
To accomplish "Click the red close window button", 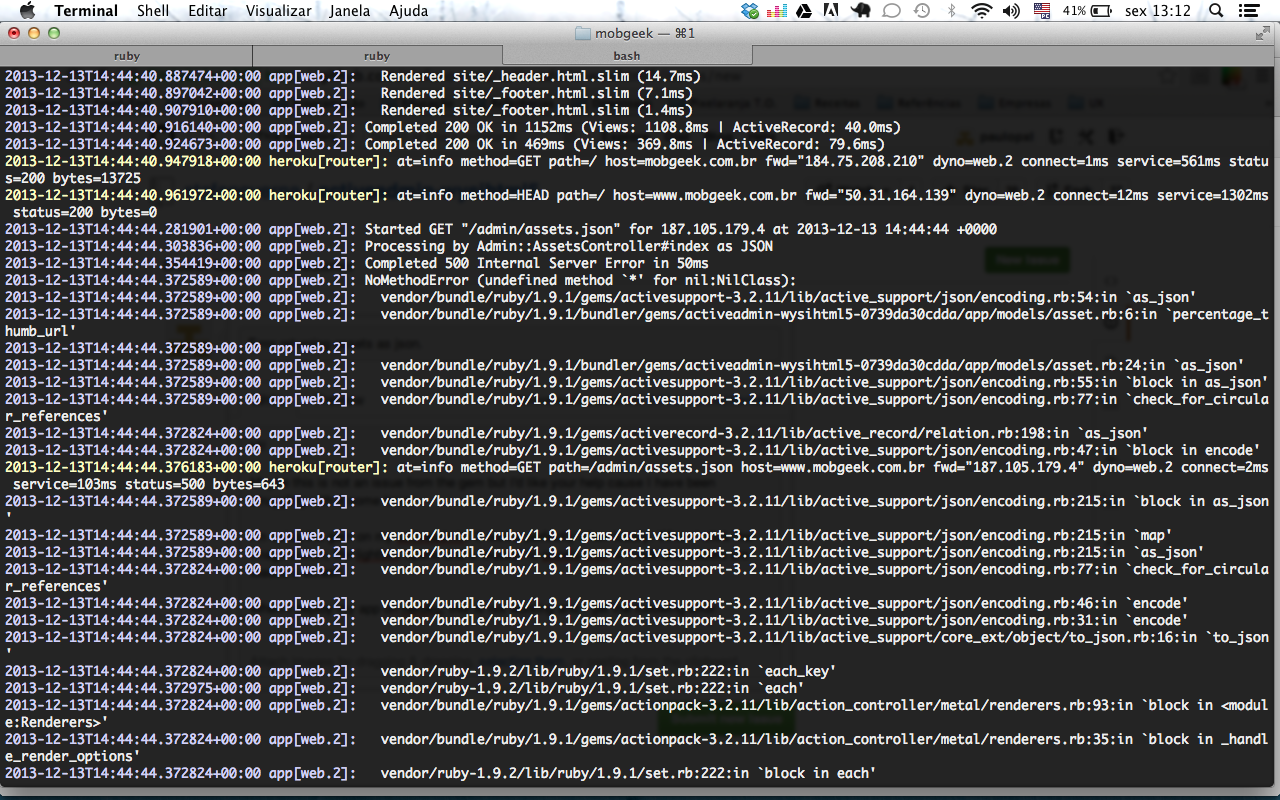I will tap(14, 33).
